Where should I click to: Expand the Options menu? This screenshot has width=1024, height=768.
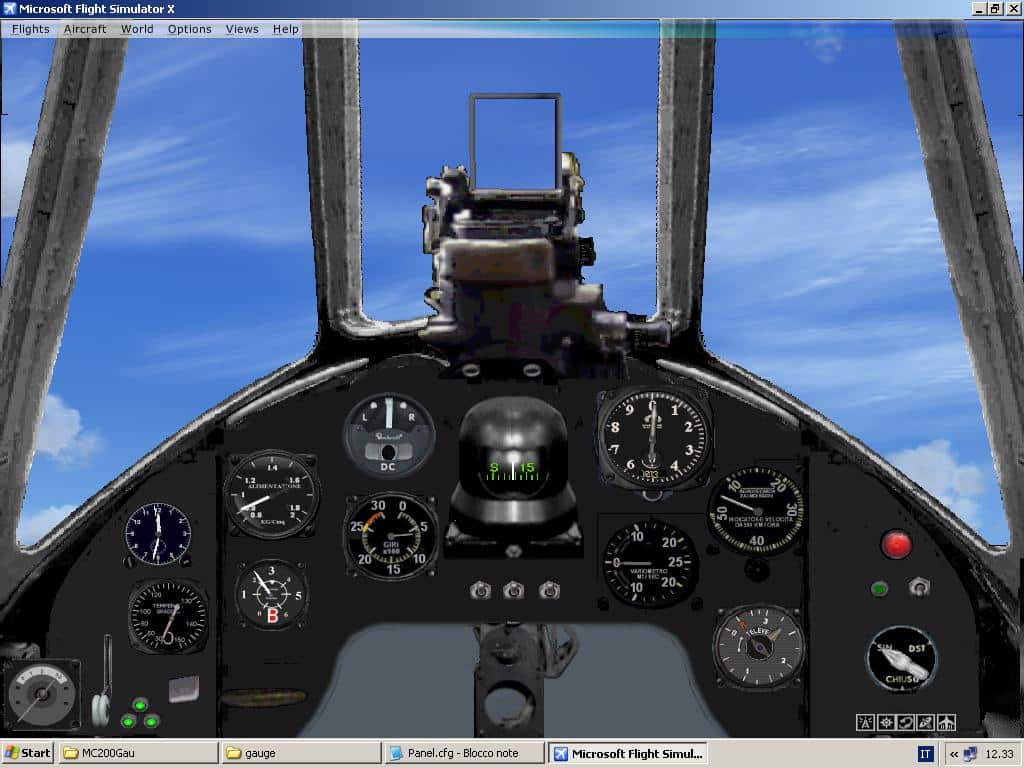[x=189, y=29]
